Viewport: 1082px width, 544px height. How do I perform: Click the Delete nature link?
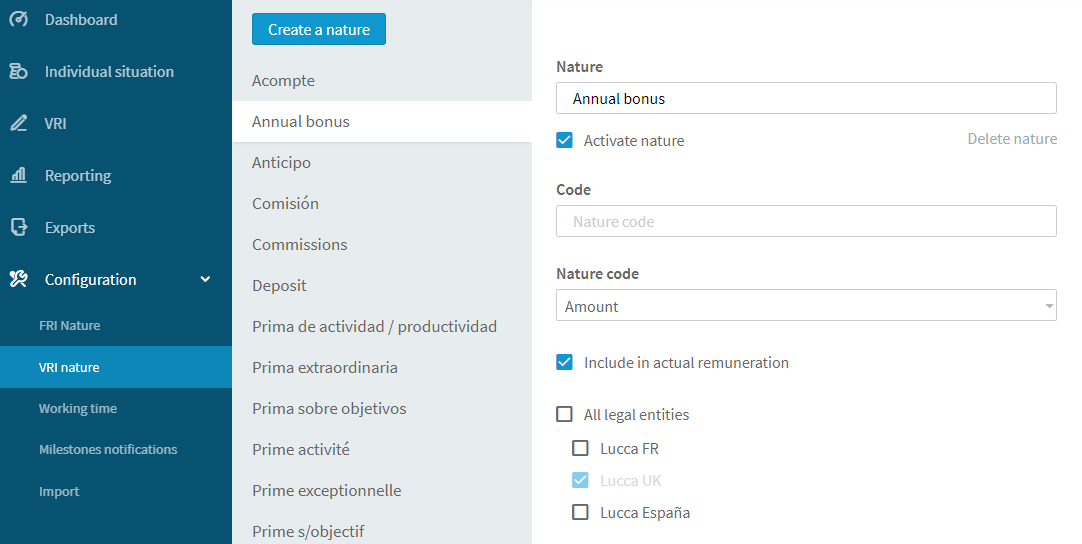1012,139
